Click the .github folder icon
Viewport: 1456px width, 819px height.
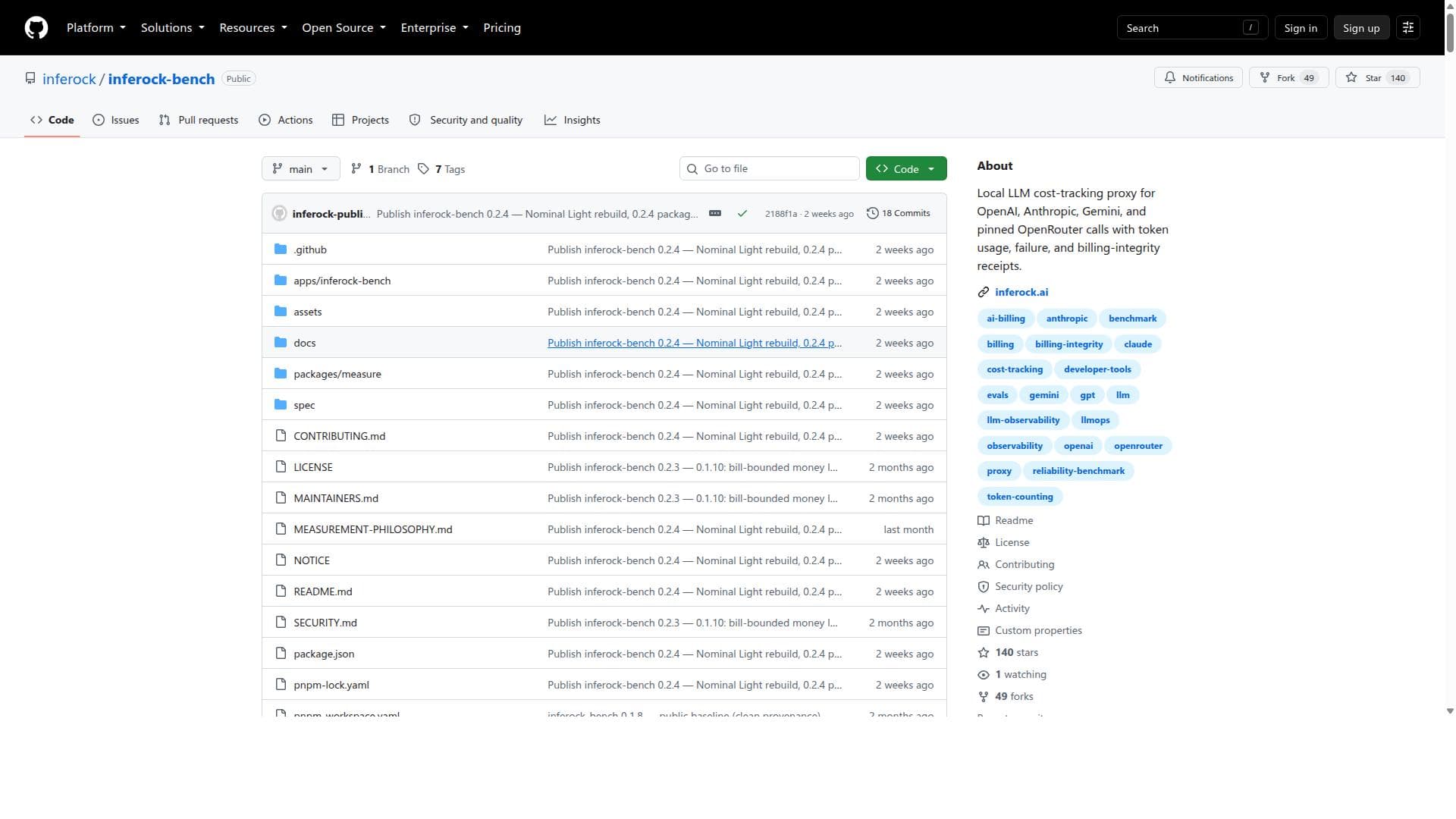click(281, 249)
